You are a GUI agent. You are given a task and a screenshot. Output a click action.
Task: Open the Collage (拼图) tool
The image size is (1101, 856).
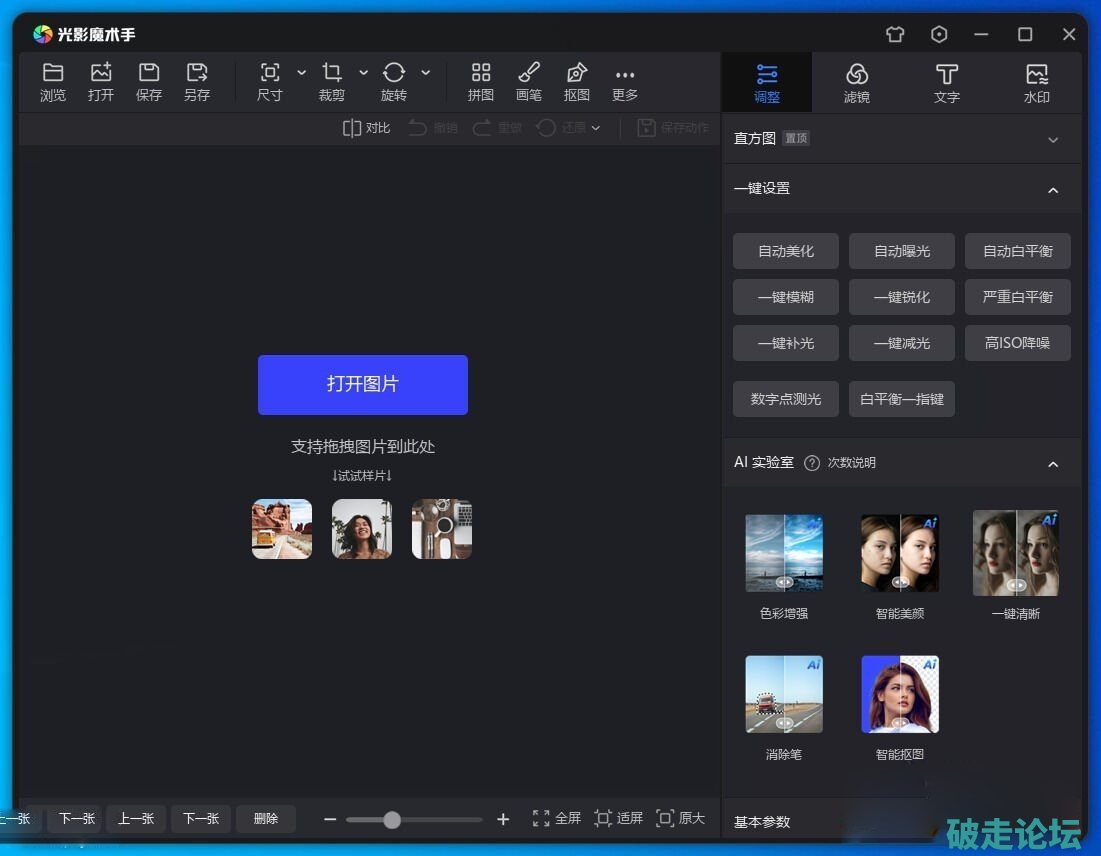pos(481,81)
